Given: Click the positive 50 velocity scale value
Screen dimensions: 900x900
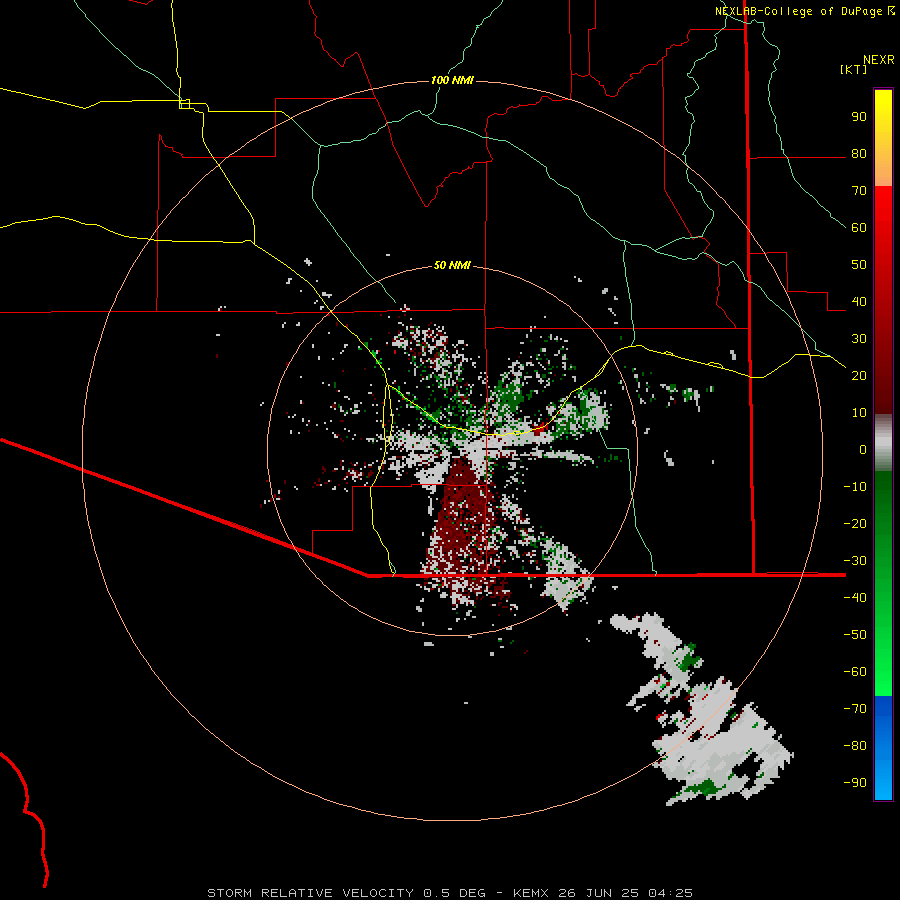Looking at the screenshot, I should point(859,265).
